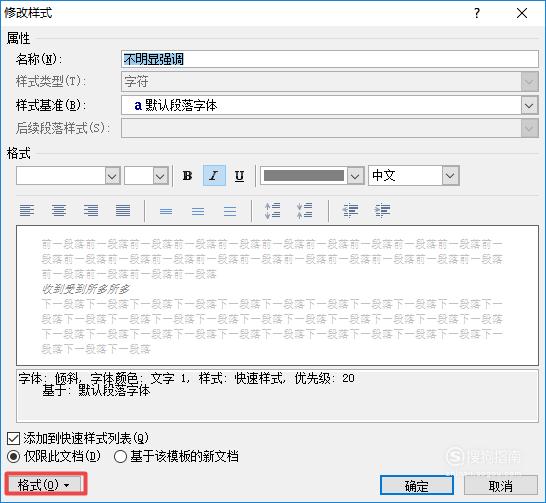
Task: Click the 基于: 默认段落字体 description line
Action: pos(96,391)
